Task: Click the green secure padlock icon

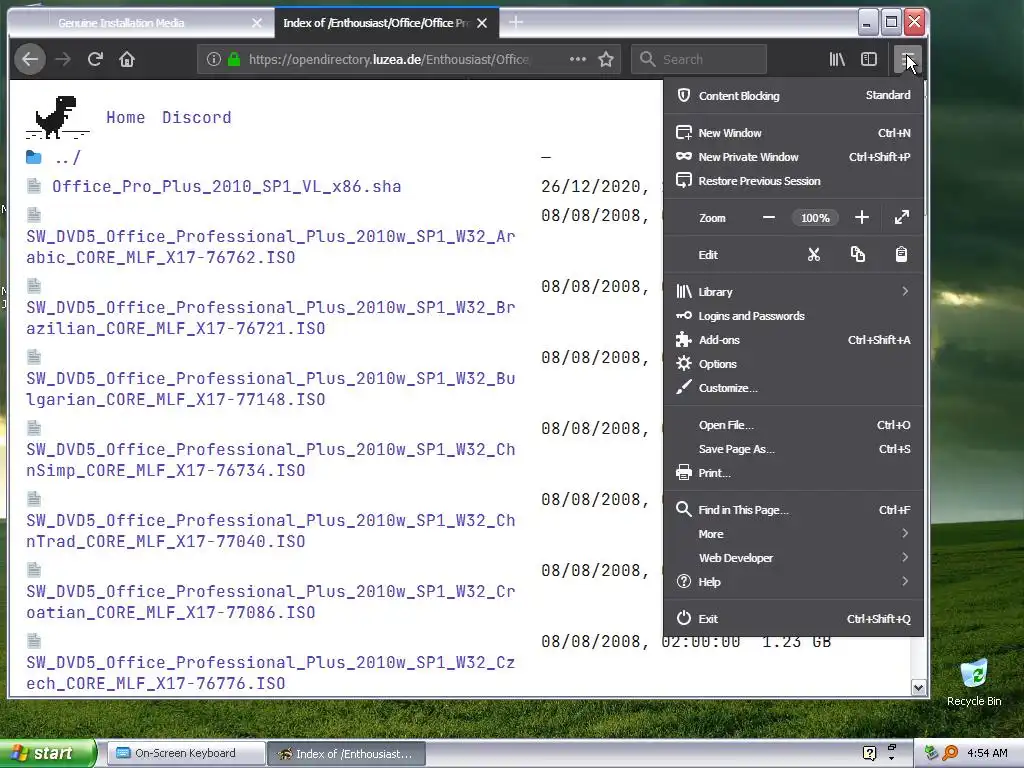Action: pos(234,59)
